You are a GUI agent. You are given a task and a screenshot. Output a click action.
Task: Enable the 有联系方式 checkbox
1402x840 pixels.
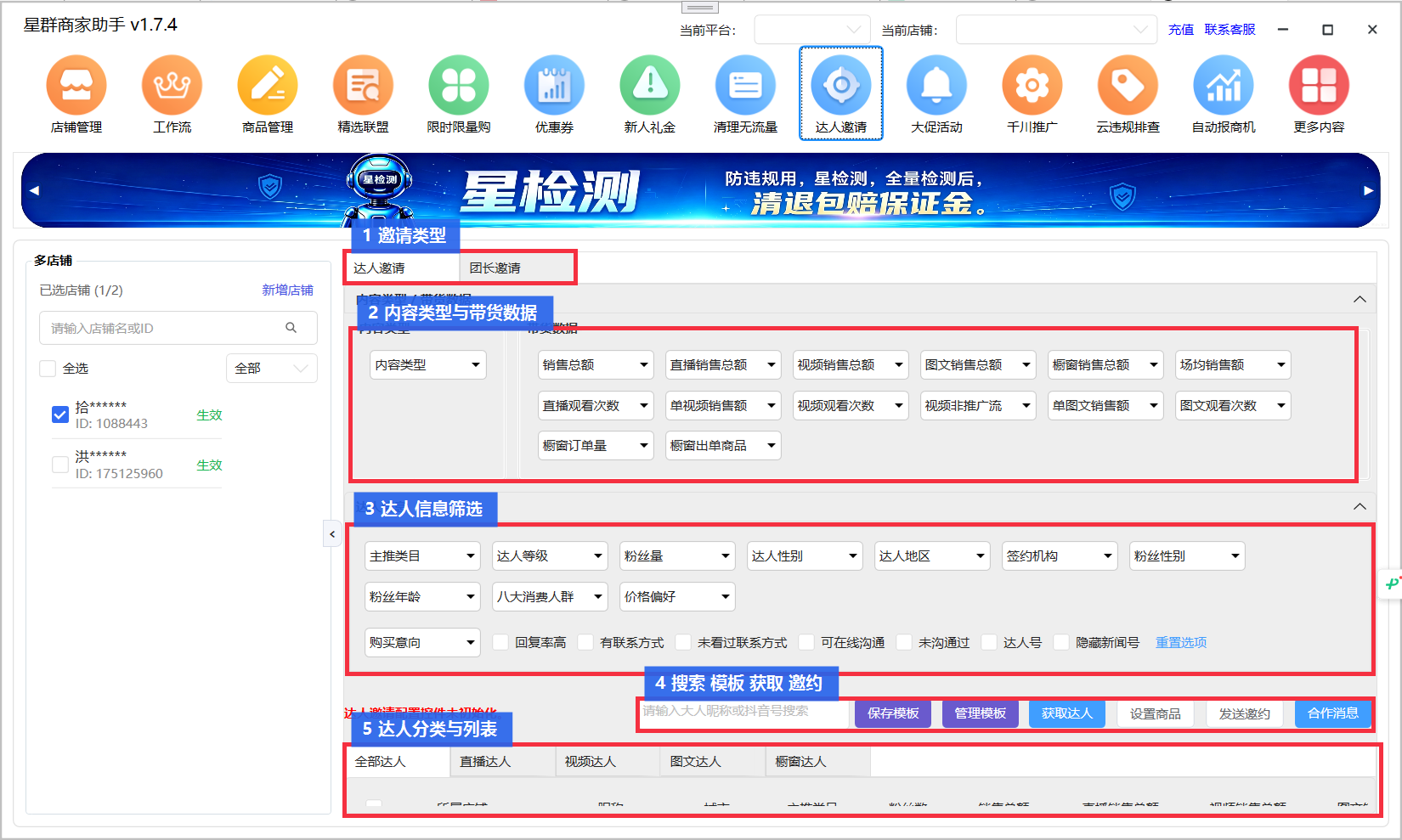[x=585, y=642]
